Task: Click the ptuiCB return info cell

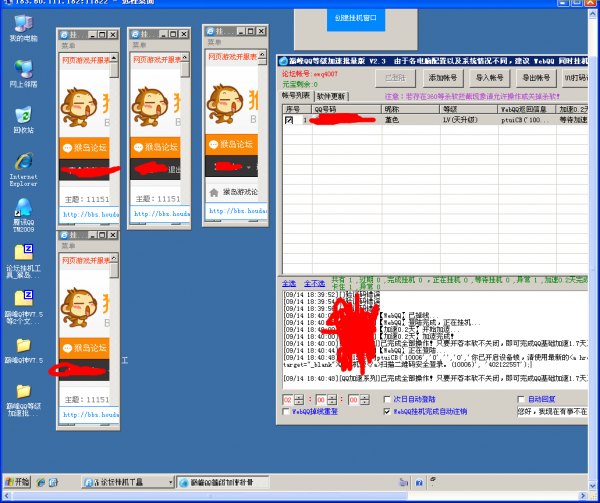Action: click(525, 120)
